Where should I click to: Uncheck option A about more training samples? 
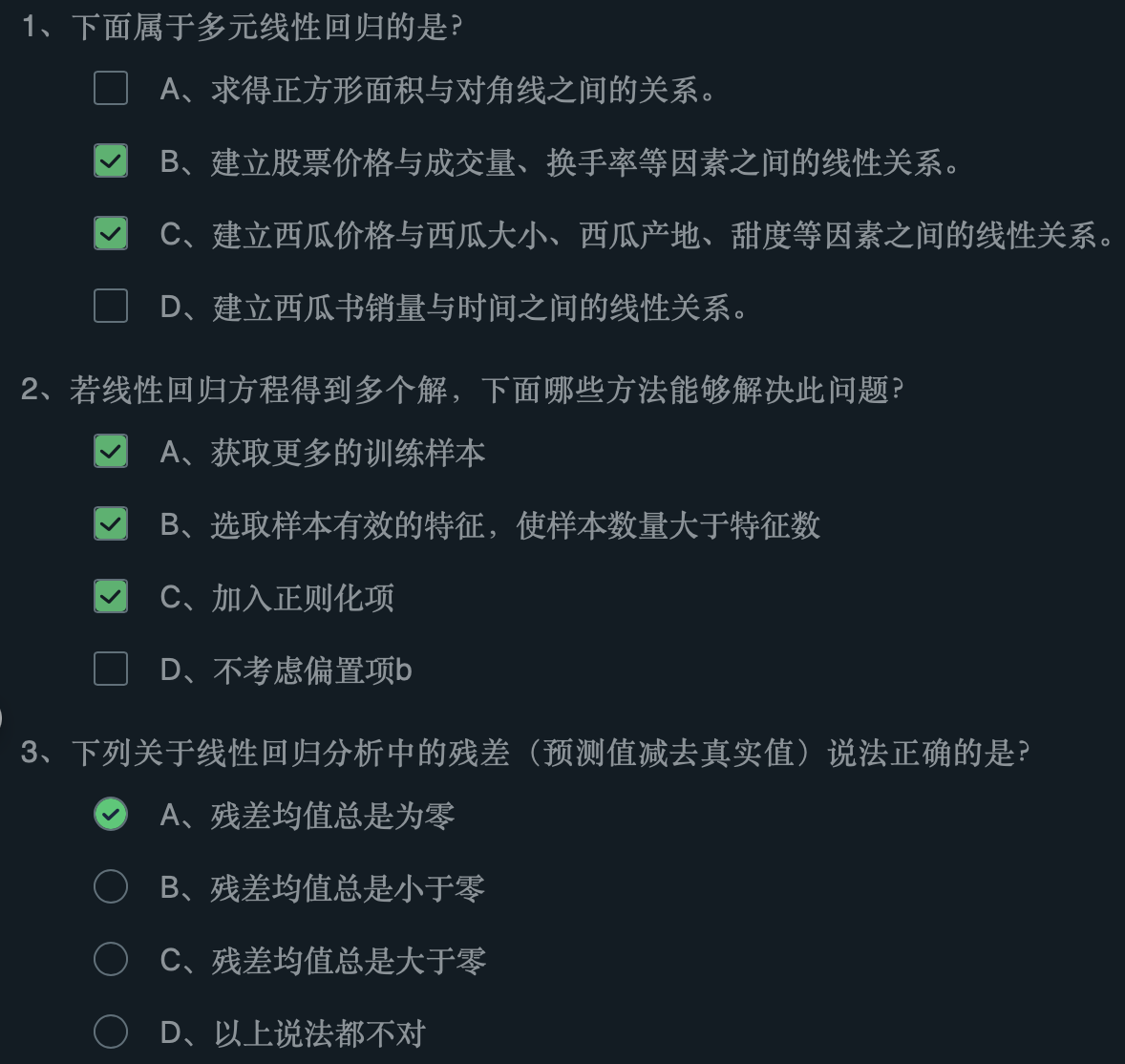click(110, 452)
